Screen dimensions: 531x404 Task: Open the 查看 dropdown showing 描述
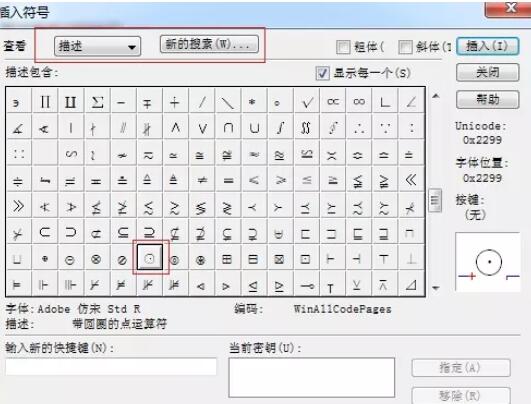(x=97, y=46)
